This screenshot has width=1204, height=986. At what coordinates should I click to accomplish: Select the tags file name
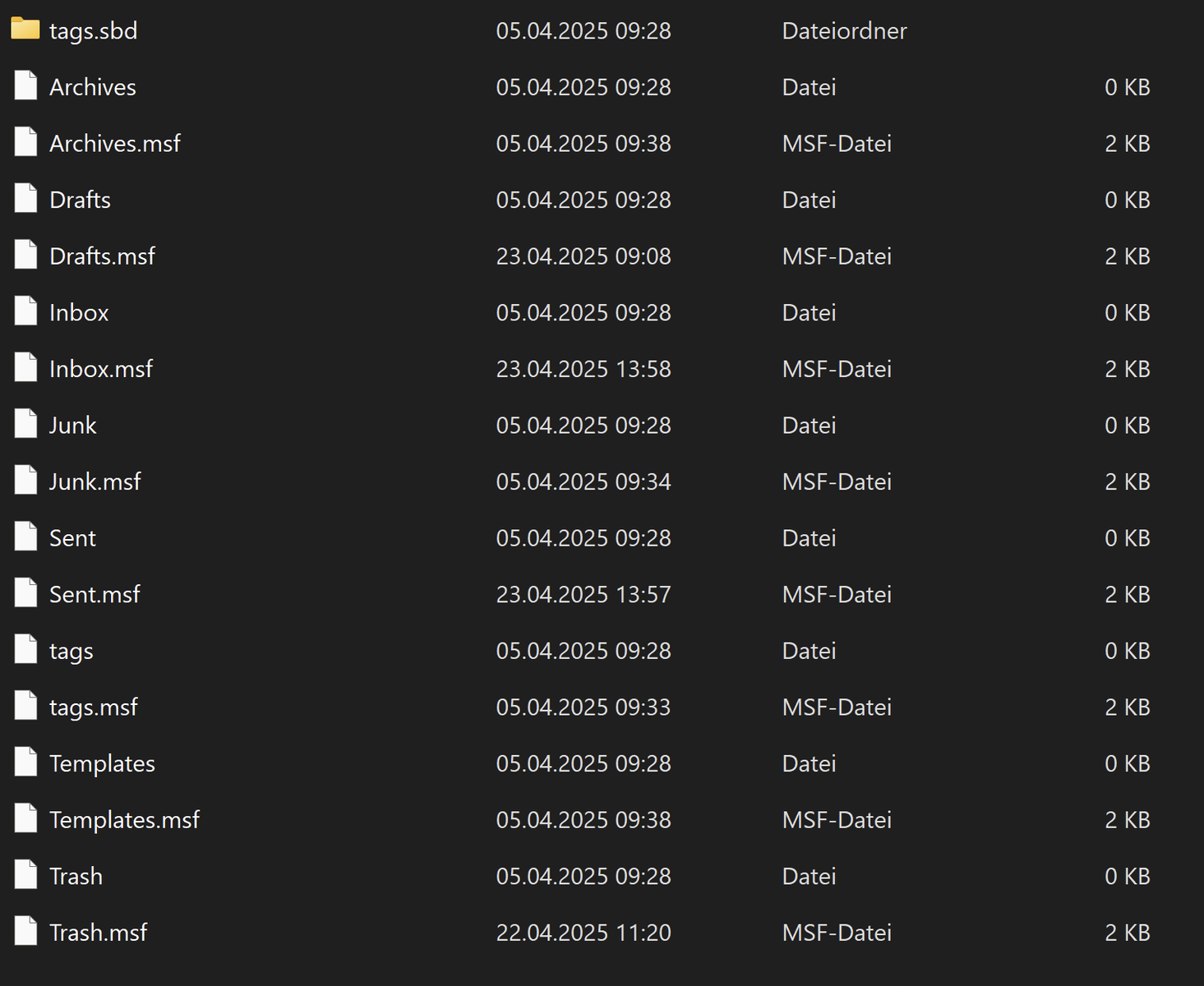(71, 651)
